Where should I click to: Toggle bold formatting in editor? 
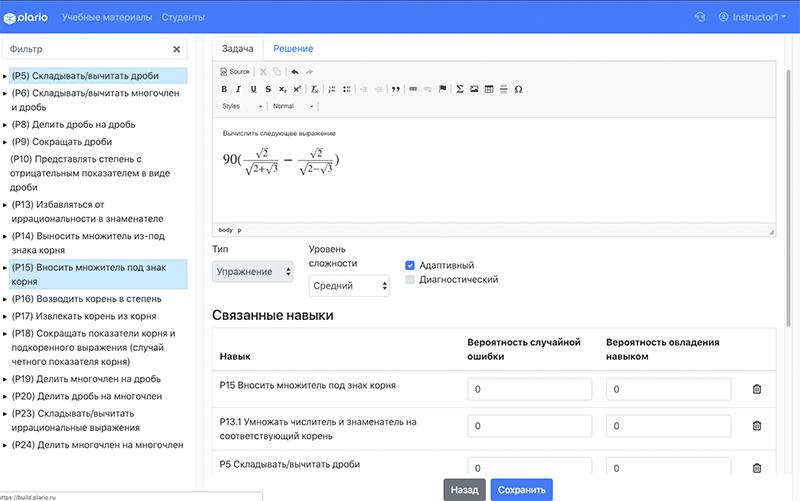click(224, 89)
